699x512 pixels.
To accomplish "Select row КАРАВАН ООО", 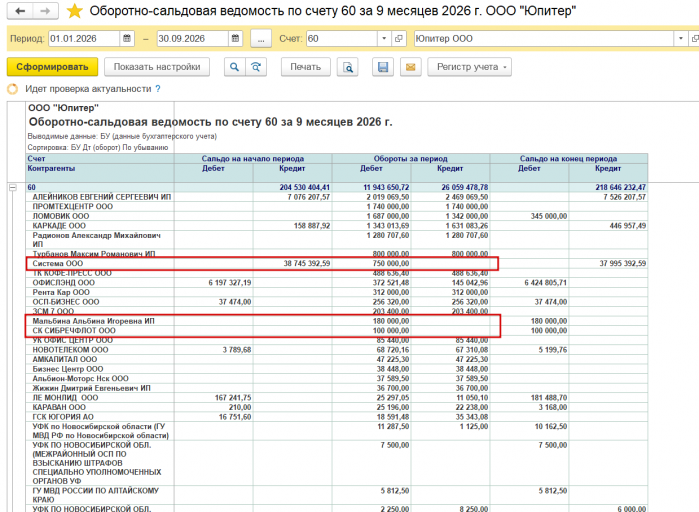I will (59, 407).
